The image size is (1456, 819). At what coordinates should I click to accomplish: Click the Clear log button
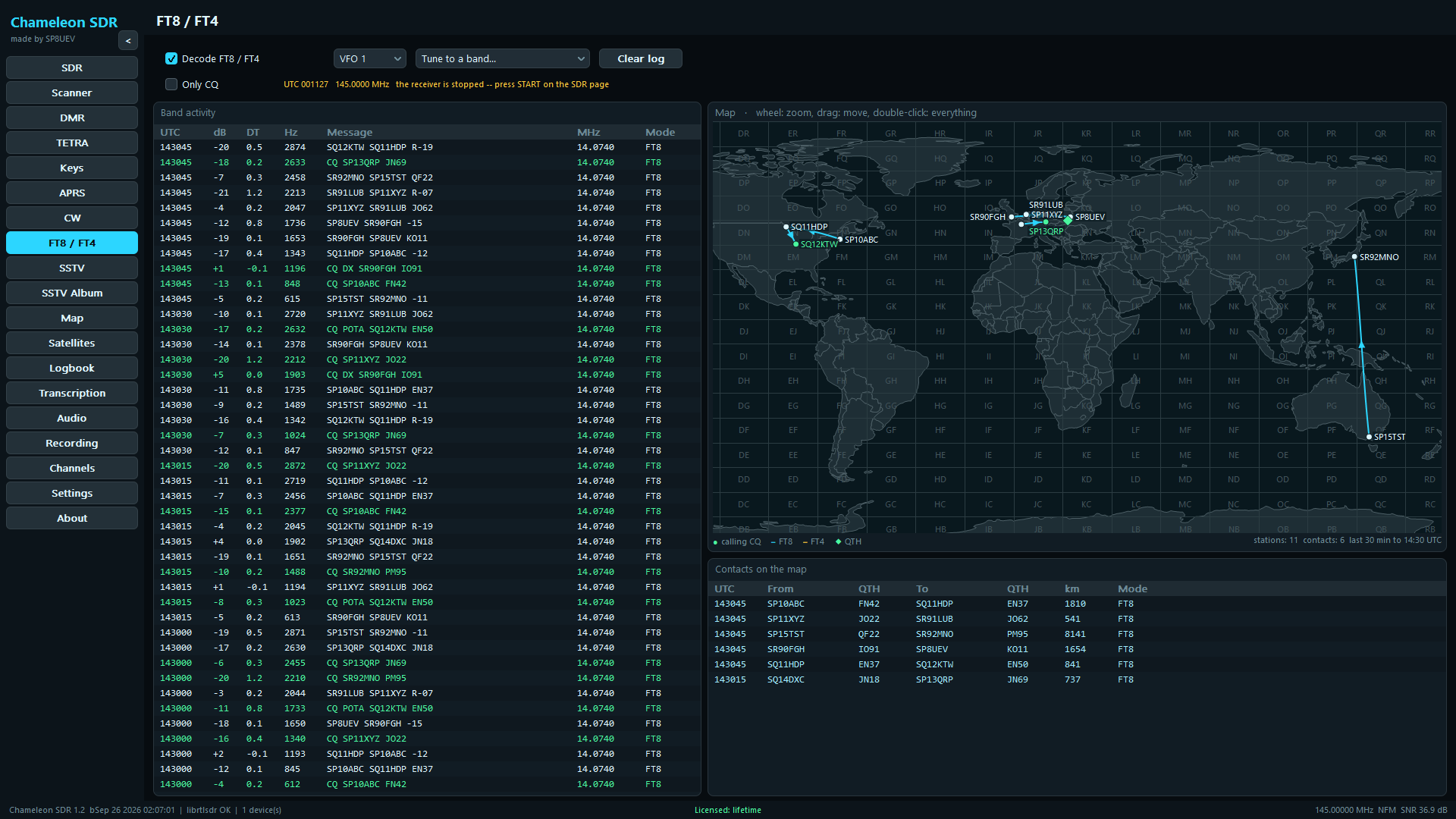(x=641, y=58)
